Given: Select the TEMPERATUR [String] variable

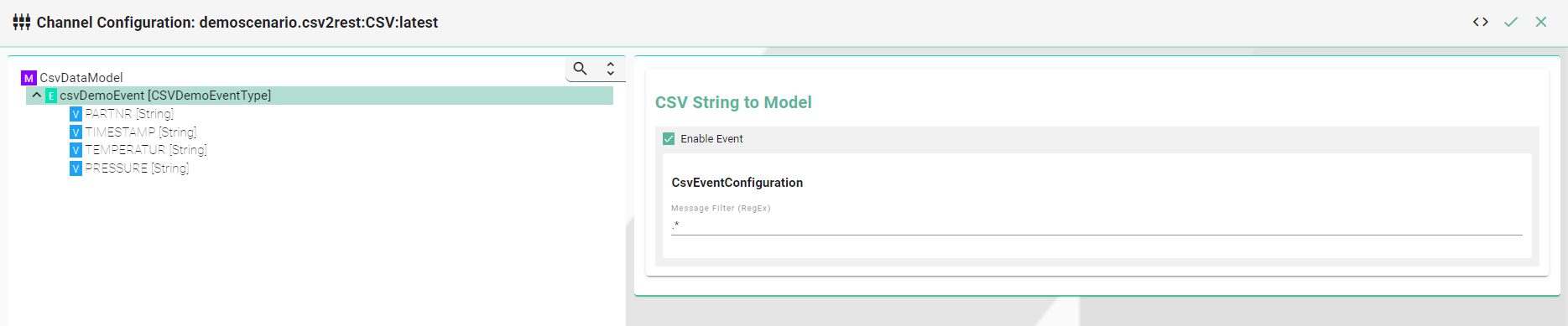Looking at the screenshot, I should [146, 150].
